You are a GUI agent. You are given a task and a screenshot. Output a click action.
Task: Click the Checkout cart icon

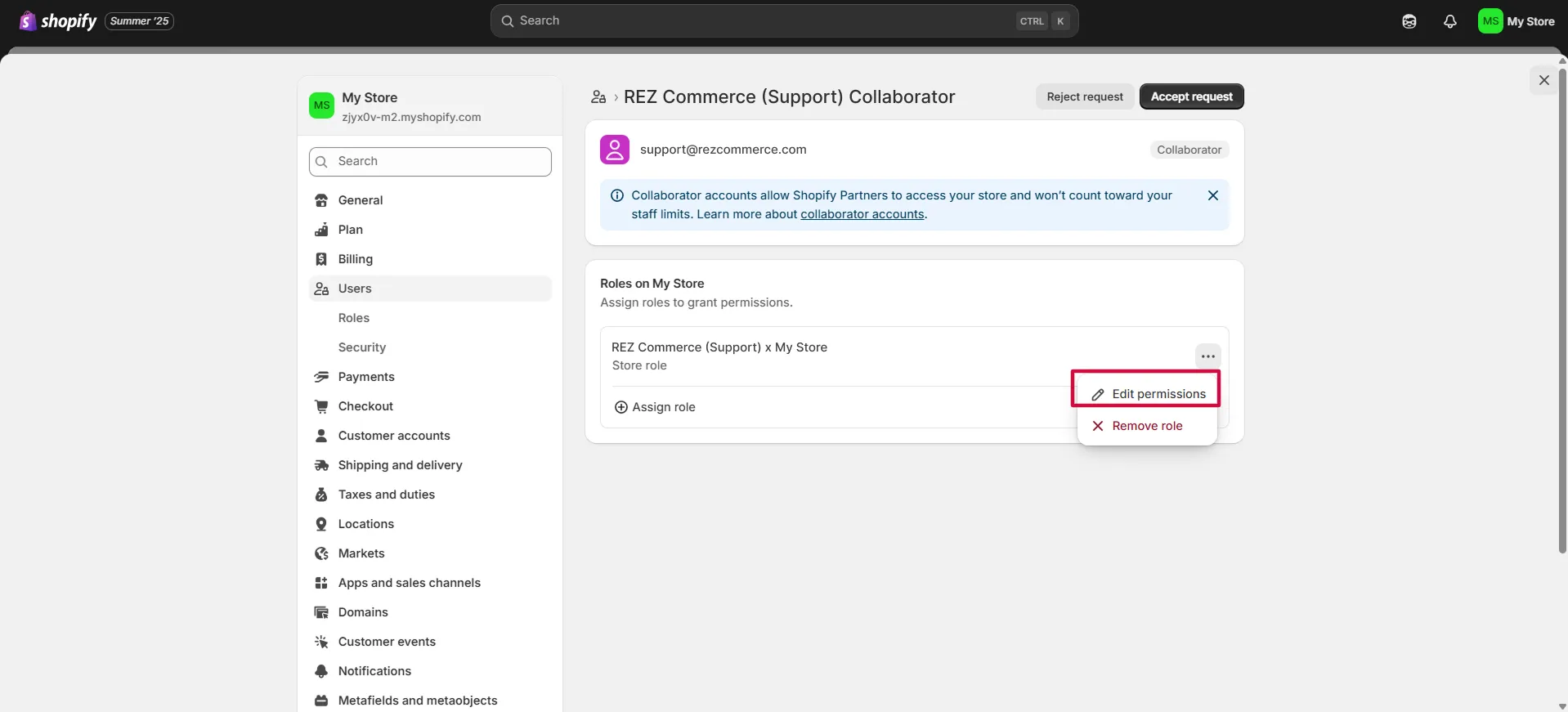point(321,406)
